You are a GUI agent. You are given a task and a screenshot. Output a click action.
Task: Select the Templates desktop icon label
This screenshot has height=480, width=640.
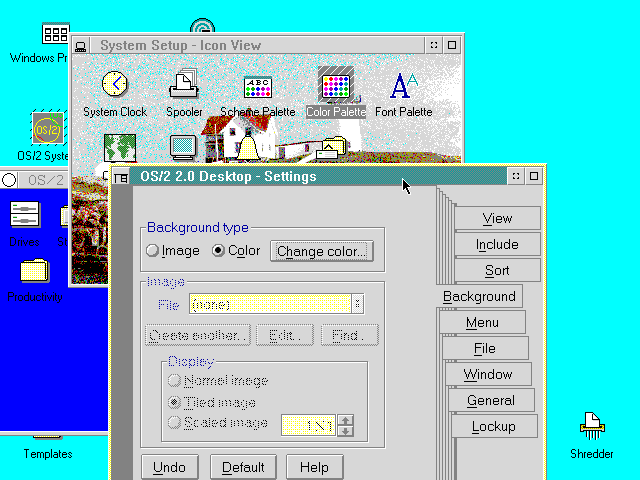pos(48,454)
